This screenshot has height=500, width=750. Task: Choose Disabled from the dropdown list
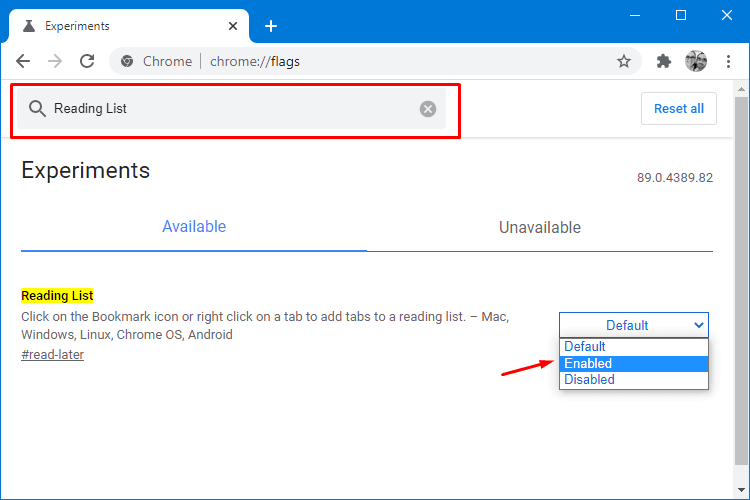click(634, 380)
